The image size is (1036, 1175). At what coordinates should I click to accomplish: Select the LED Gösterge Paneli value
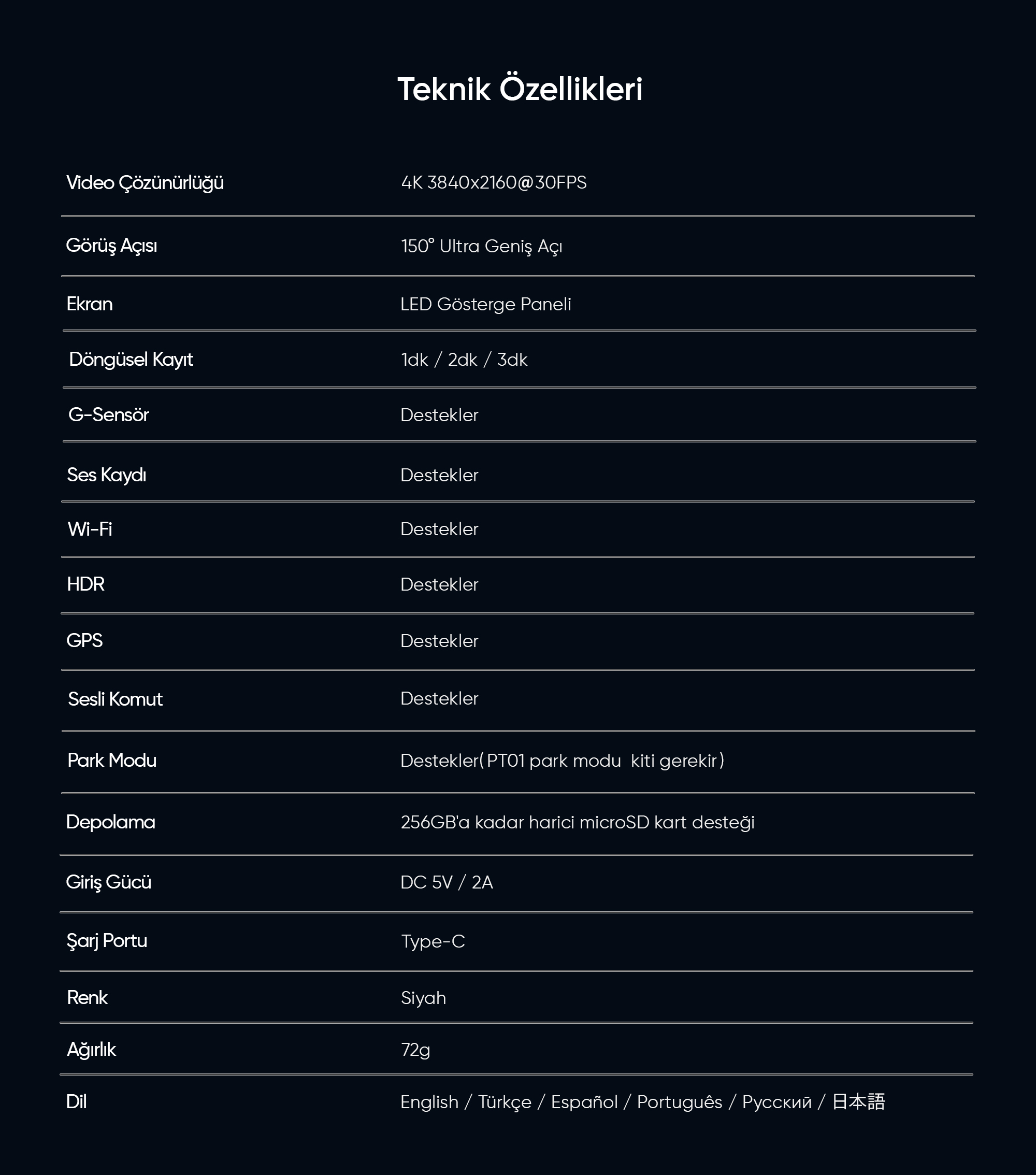coord(486,304)
